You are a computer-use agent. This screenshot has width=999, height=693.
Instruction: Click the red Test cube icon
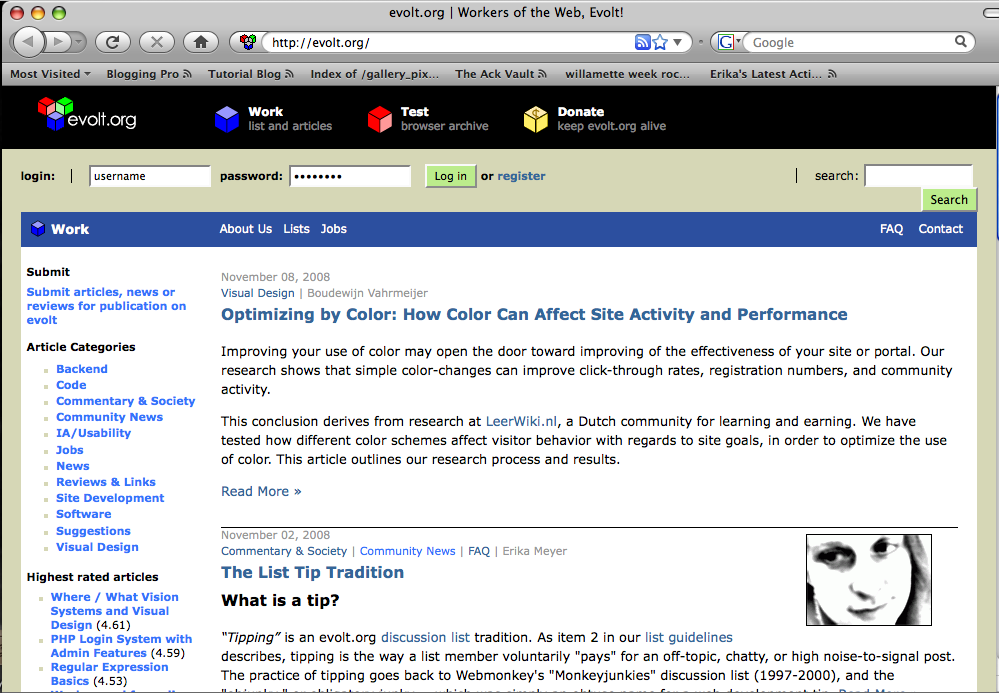pos(380,119)
